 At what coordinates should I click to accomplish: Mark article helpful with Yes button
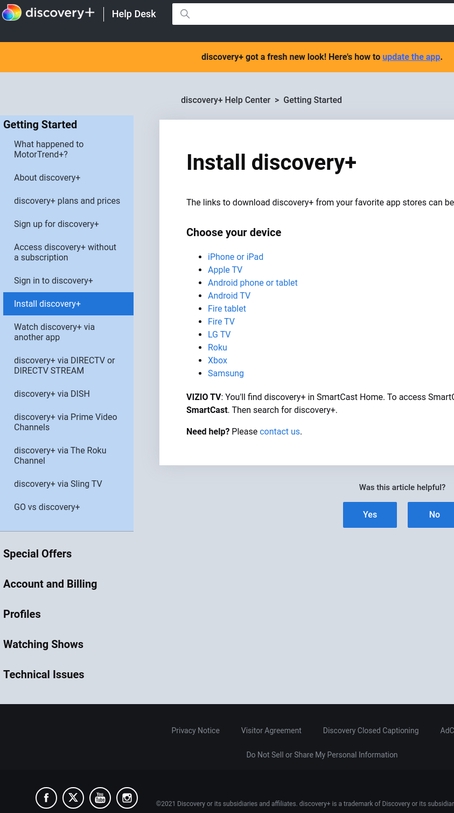pos(370,515)
